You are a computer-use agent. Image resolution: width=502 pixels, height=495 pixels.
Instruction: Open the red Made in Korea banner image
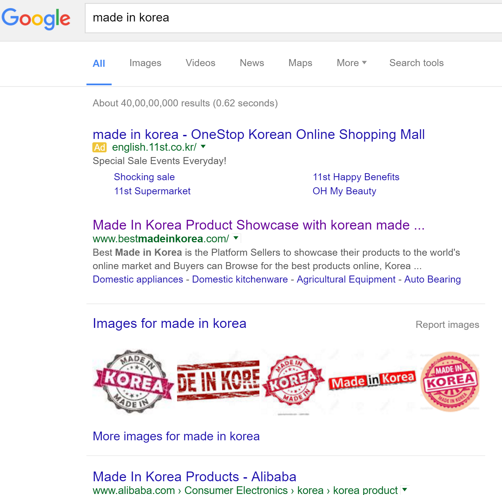coord(372,380)
